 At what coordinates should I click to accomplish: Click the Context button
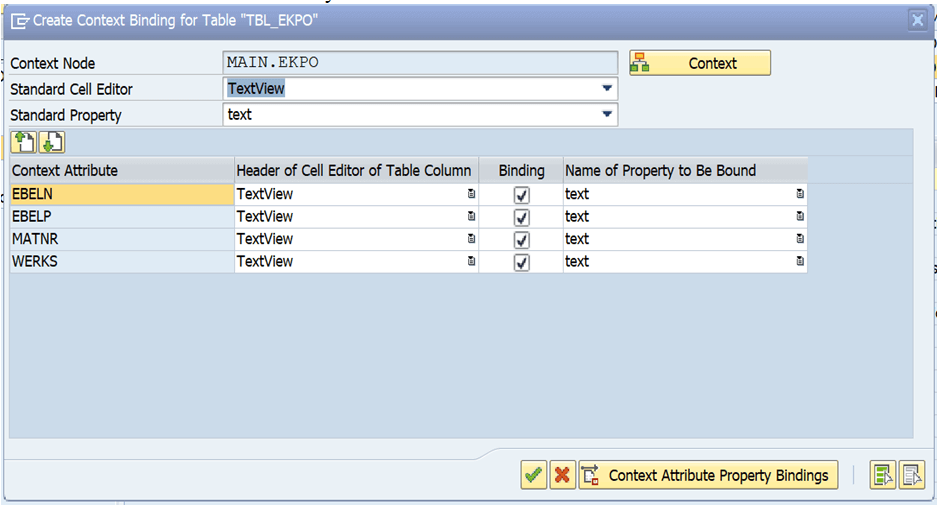tap(700, 63)
